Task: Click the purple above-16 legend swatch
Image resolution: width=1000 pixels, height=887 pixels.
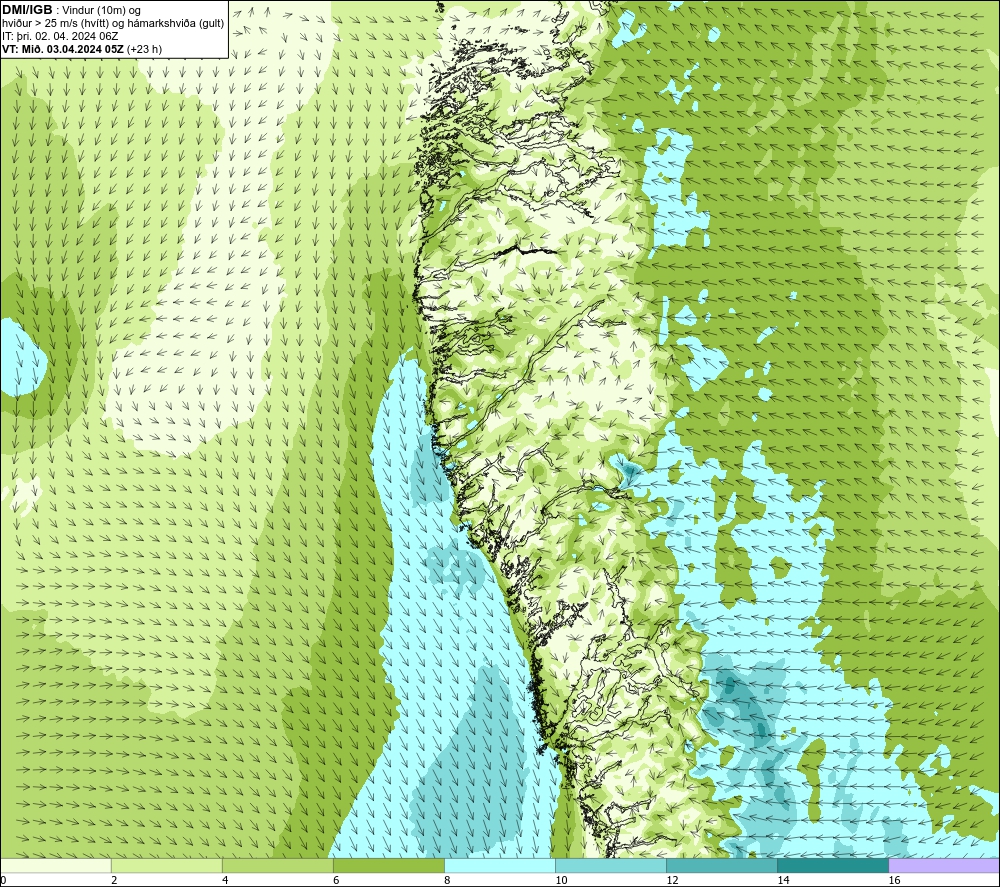Action: pos(944,865)
